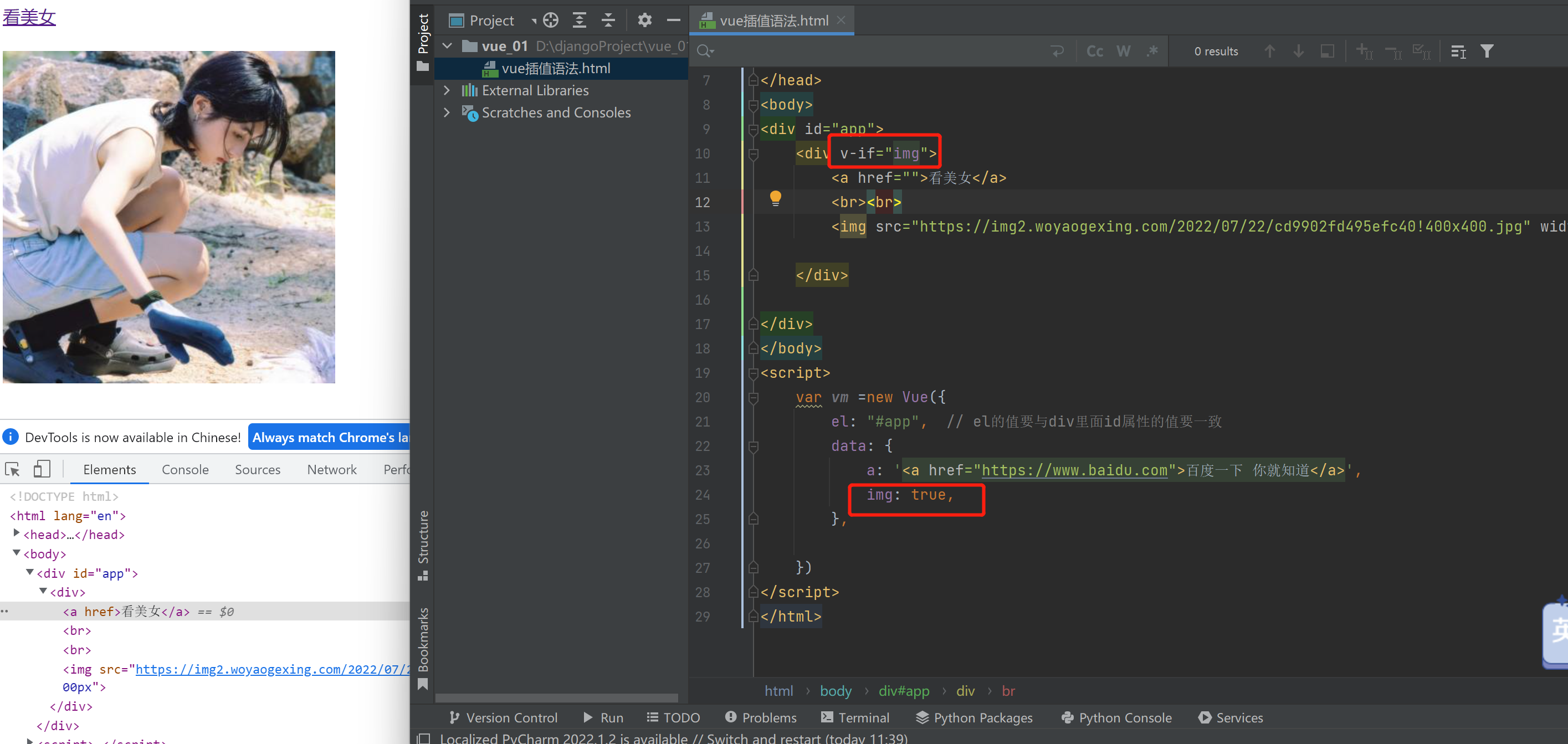Click the search magnifier icon in find bar
This screenshot has height=744, width=1568.
(705, 51)
